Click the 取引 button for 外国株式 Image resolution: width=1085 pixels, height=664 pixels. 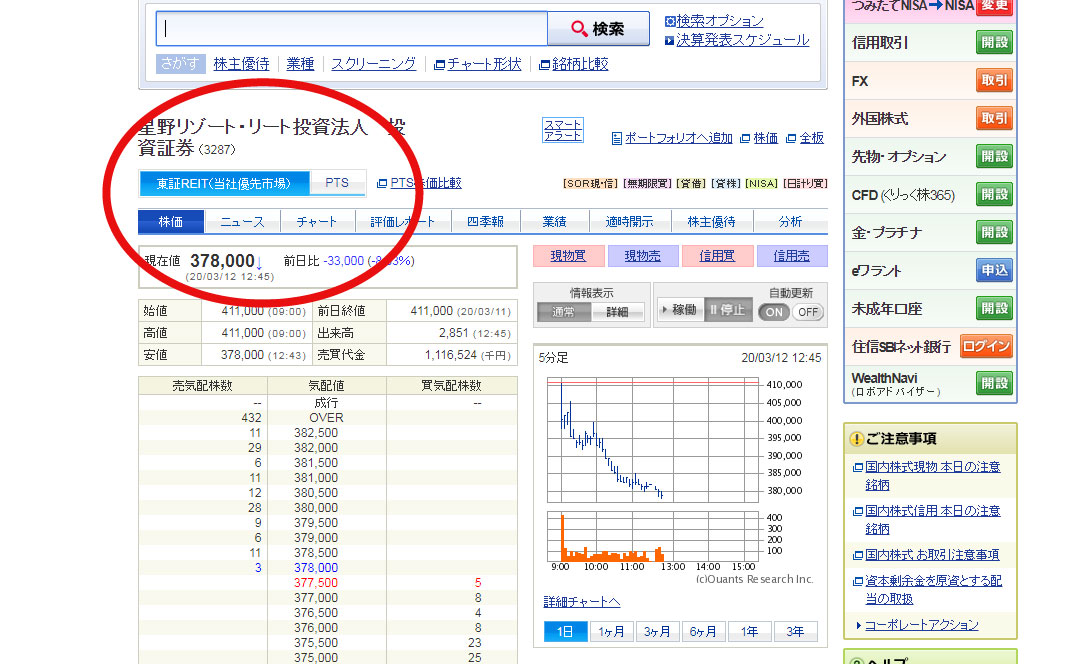click(994, 118)
